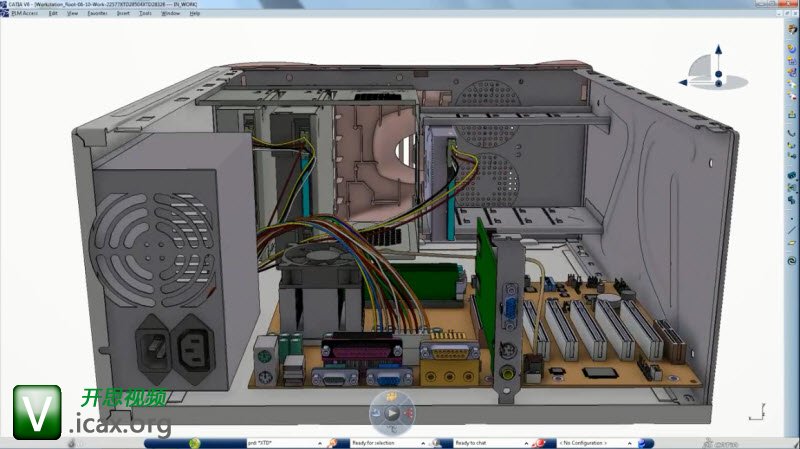Open the Help menu
The height and width of the screenshot is (449, 800).
click(x=195, y=13)
